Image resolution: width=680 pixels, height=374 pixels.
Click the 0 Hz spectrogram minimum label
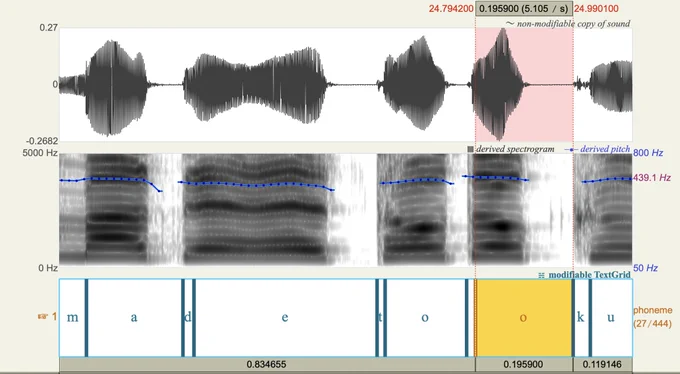pos(48,268)
